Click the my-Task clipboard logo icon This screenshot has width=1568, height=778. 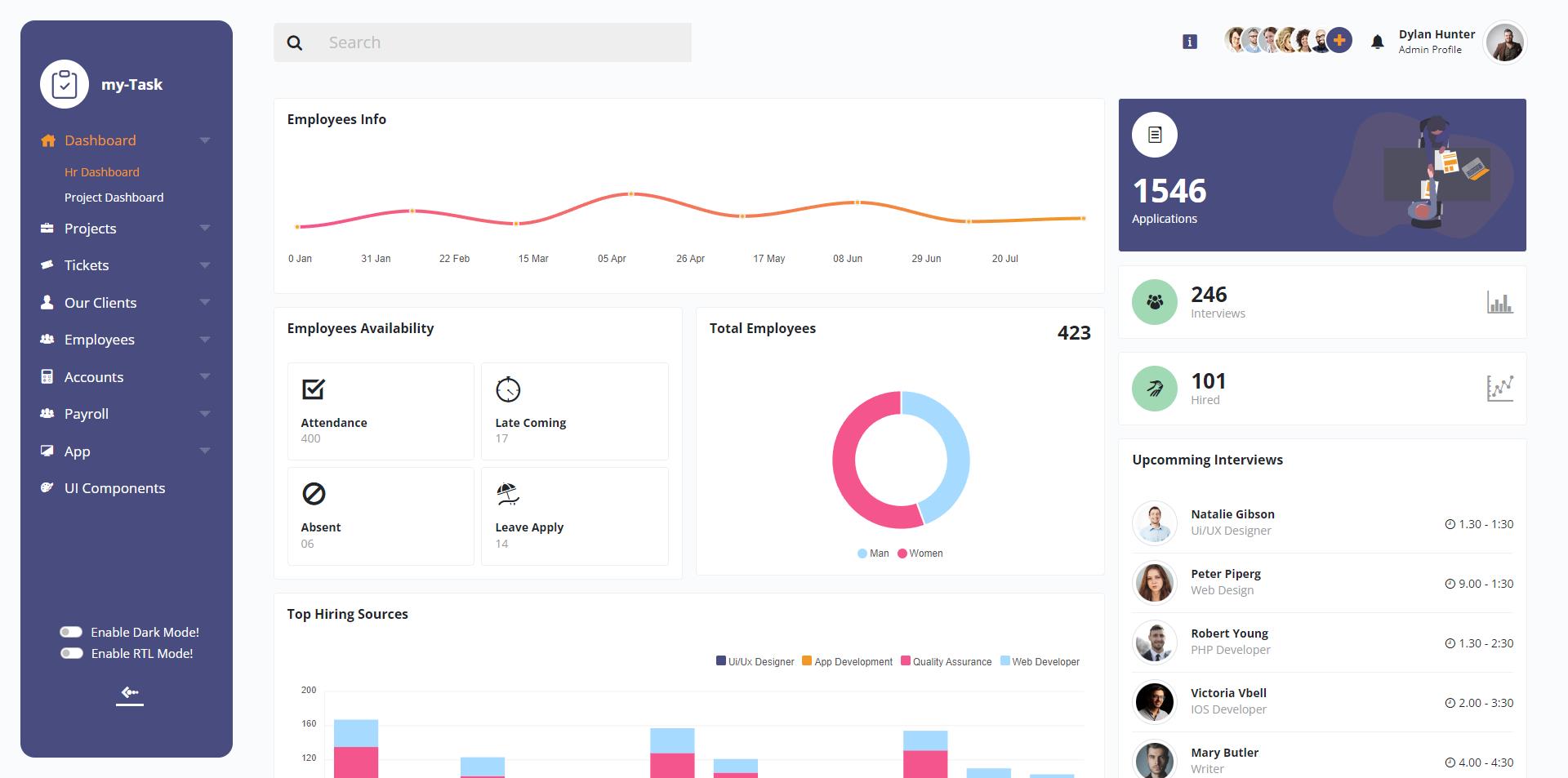click(x=65, y=84)
